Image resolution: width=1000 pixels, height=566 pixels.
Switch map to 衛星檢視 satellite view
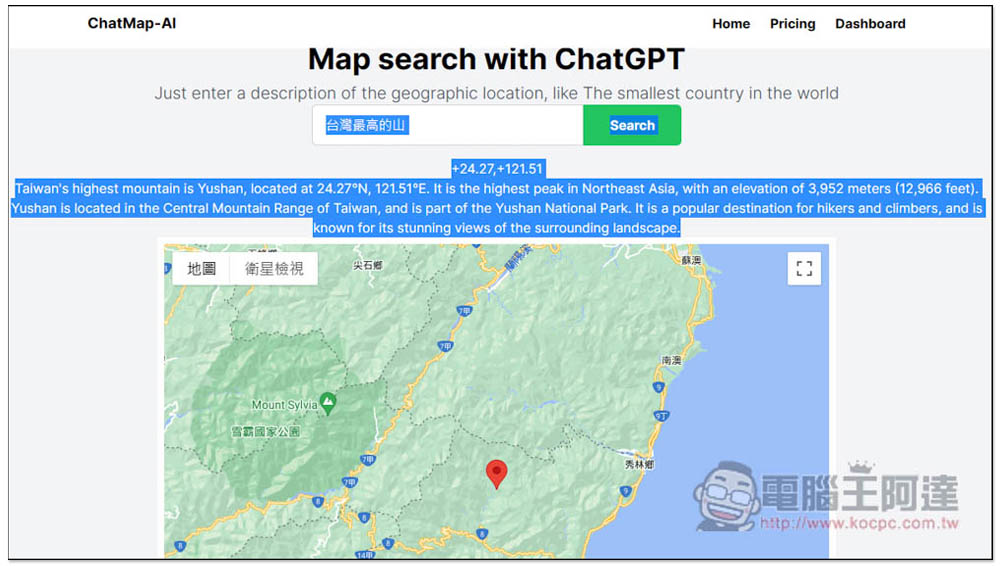tap(274, 269)
